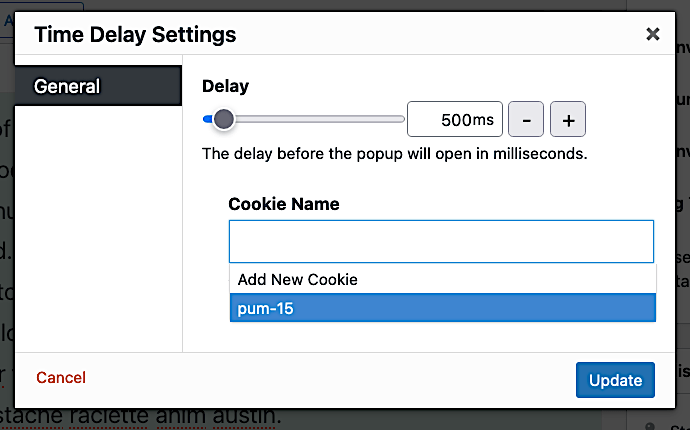Increase the delay with the plus button
This screenshot has height=430, width=690.
click(568, 119)
